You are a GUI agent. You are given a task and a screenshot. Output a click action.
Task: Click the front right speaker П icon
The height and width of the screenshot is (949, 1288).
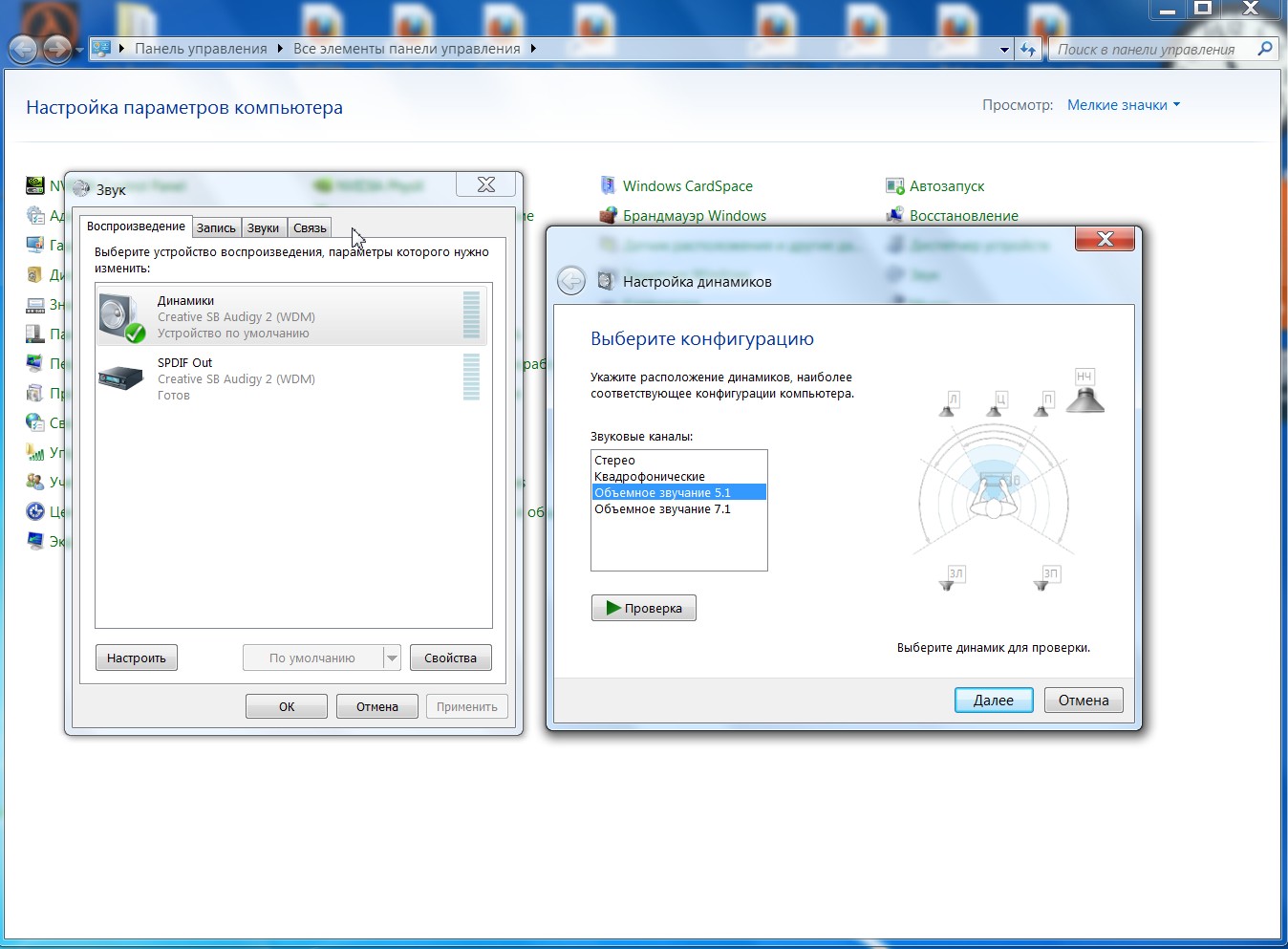coord(1044,404)
